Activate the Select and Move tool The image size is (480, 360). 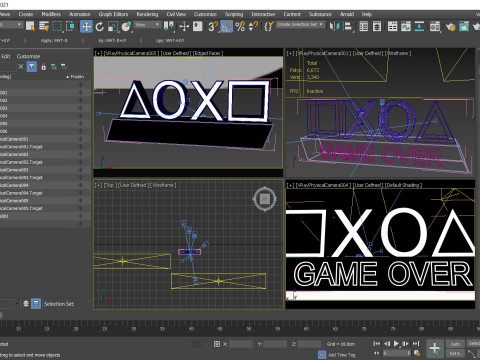click(86, 26)
